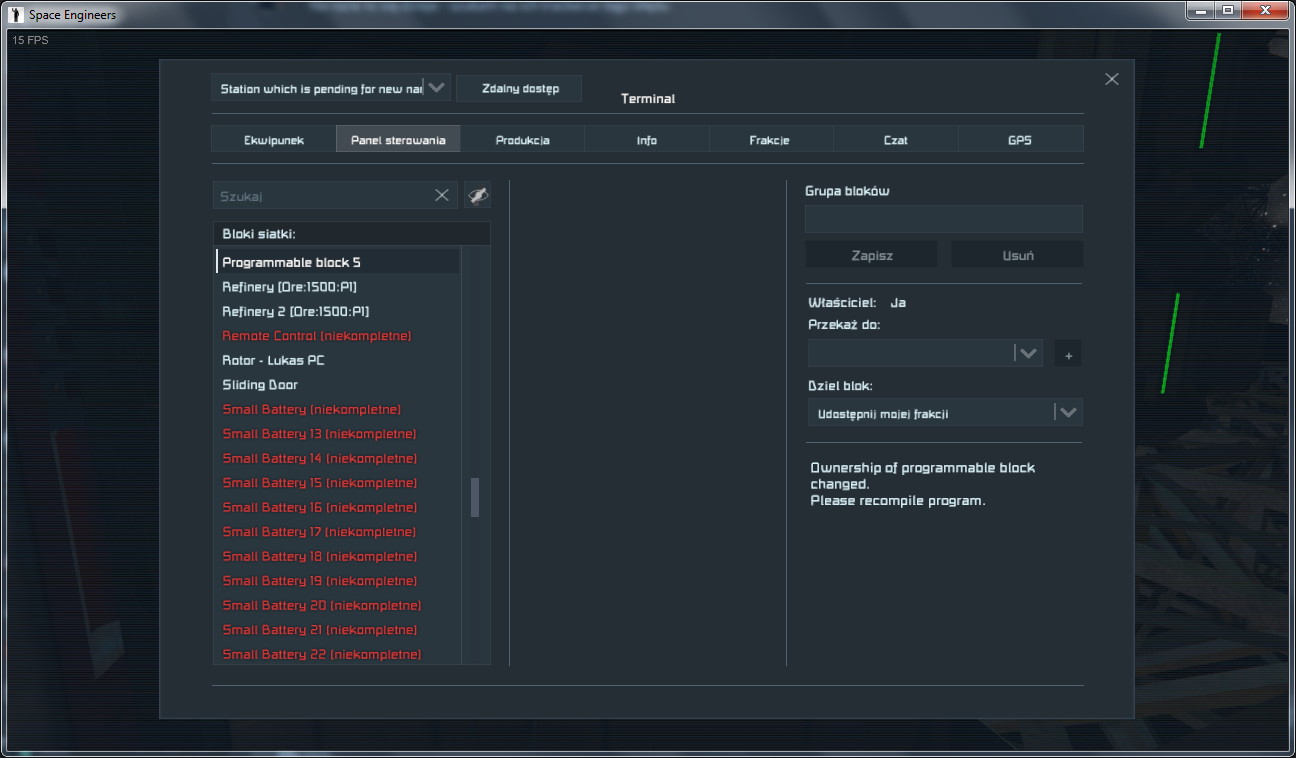Select Rotor - Lukas PC block
1296x758 pixels.
273,360
